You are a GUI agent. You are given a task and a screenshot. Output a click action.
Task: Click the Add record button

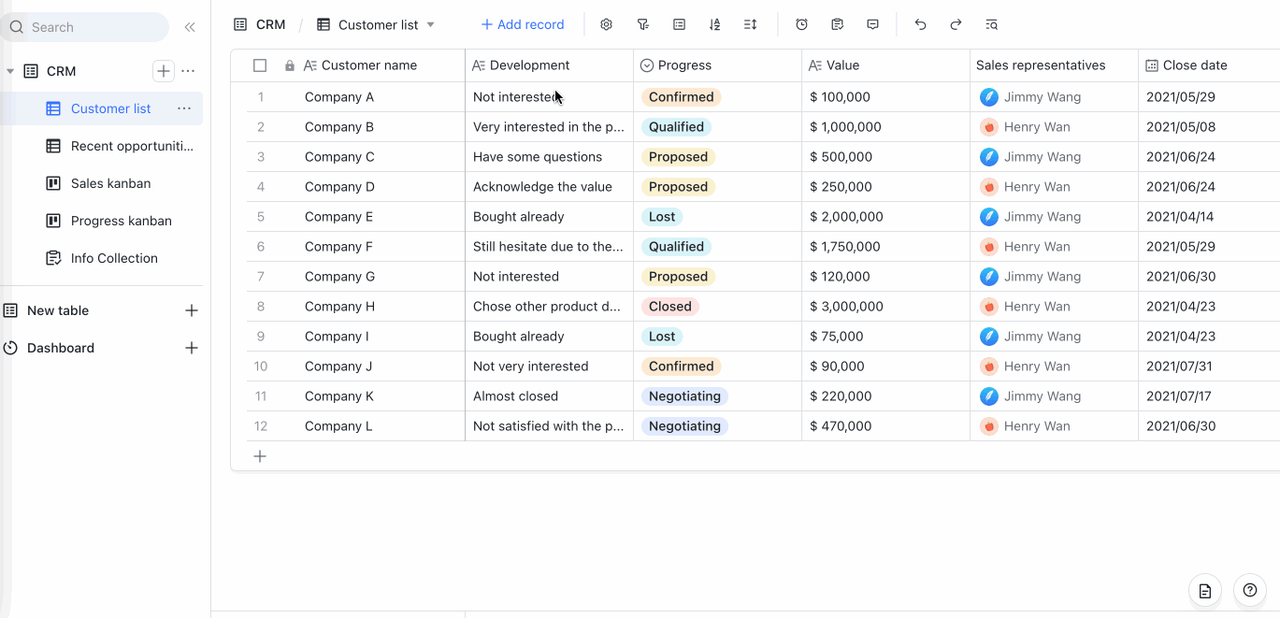pyautogui.click(x=522, y=25)
